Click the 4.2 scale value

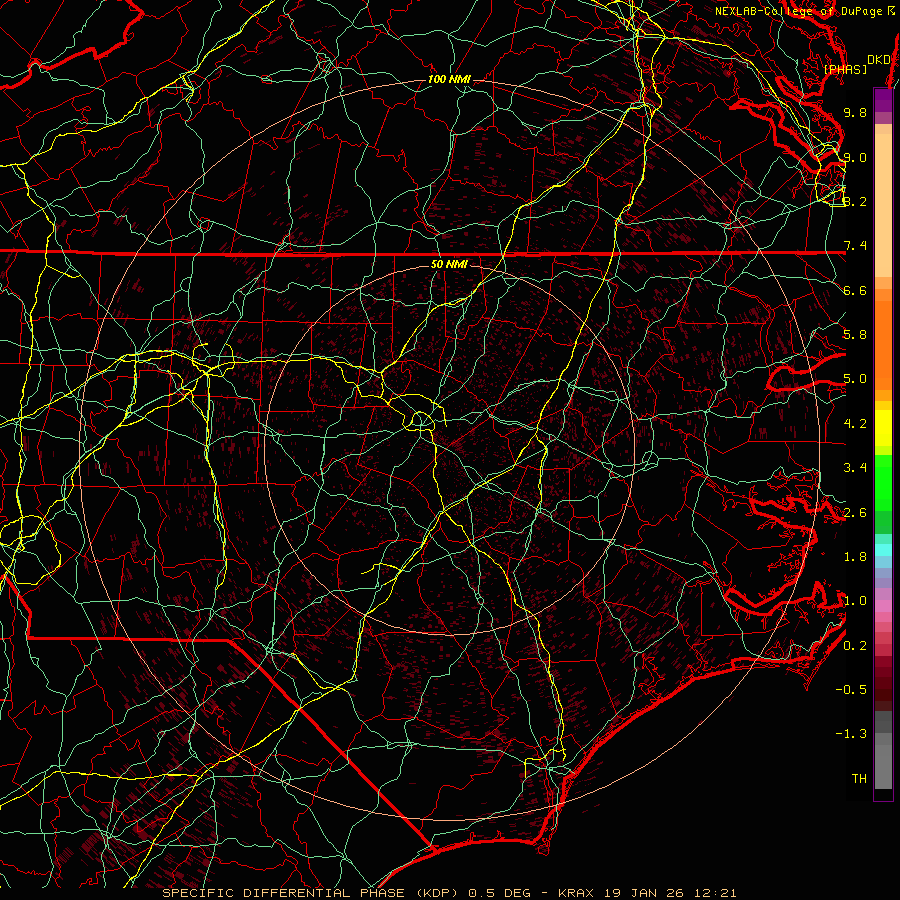pyautogui.click(x=855, y=424)
